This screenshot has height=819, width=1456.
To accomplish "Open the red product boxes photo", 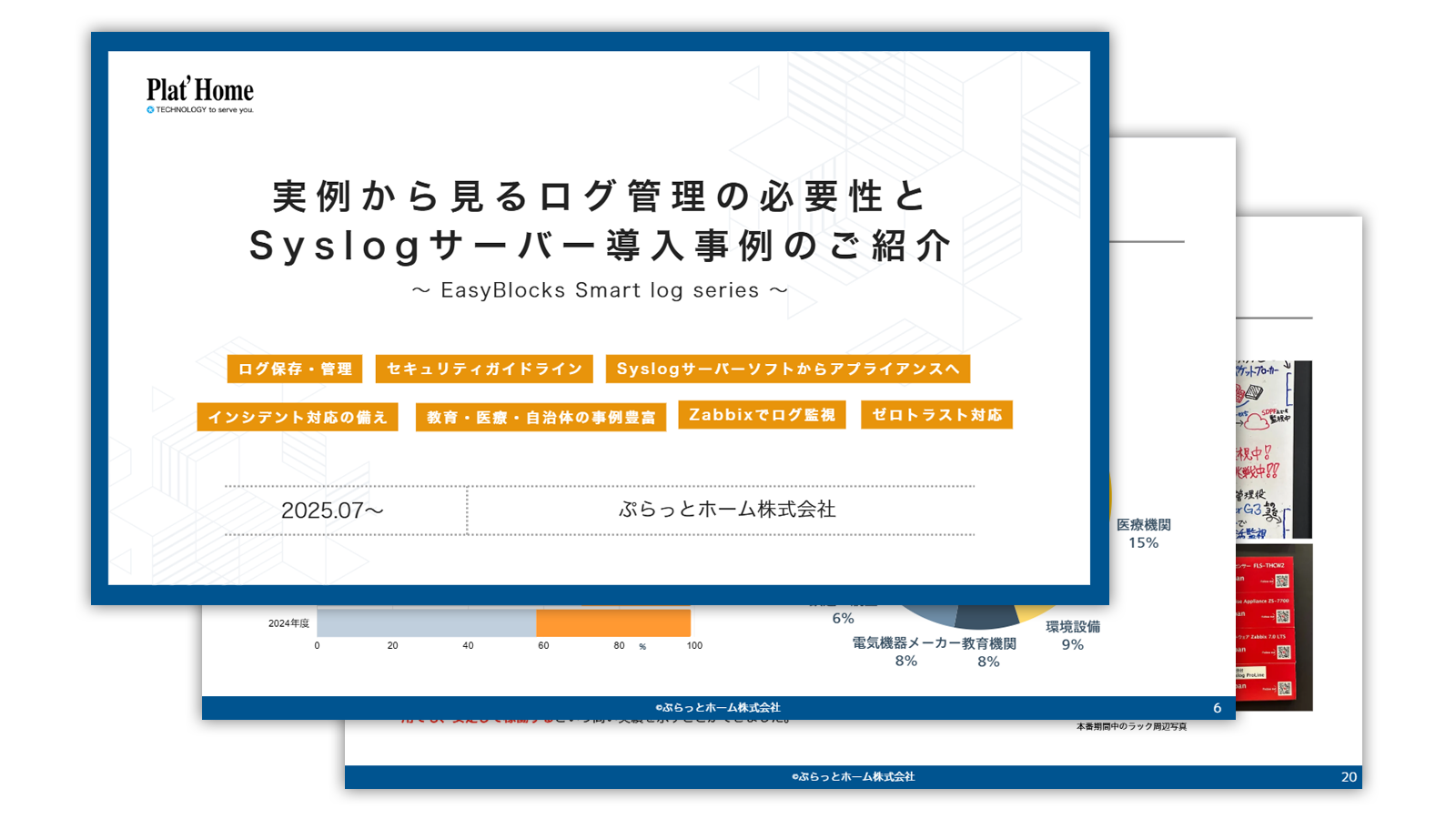I will pyautogui.click(x=1274, y=628).
